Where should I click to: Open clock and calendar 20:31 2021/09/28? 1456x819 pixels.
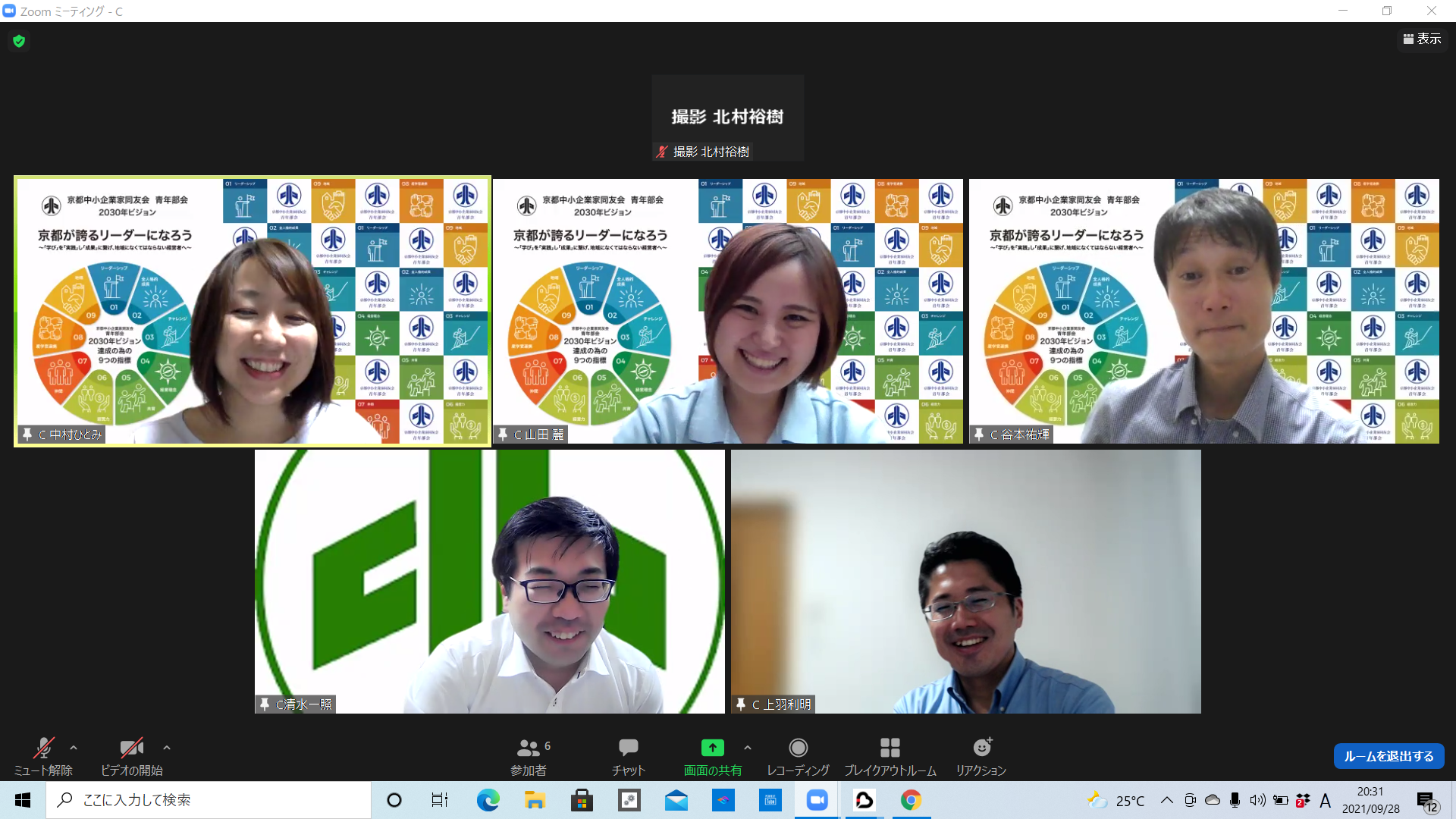(x=1371, y=800)
